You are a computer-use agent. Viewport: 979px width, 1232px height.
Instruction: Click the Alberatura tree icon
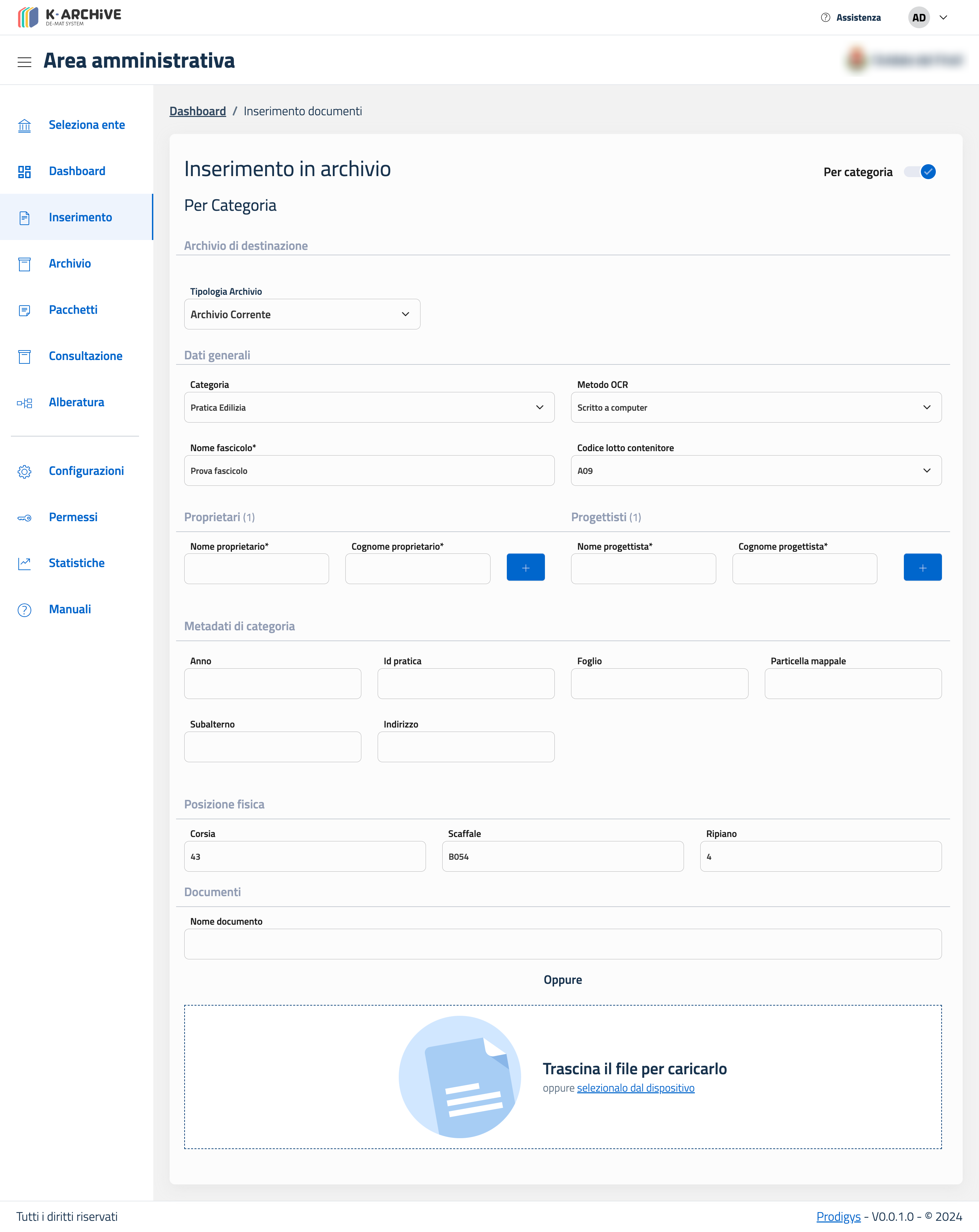pyautogui.click(x=24, y=403)
